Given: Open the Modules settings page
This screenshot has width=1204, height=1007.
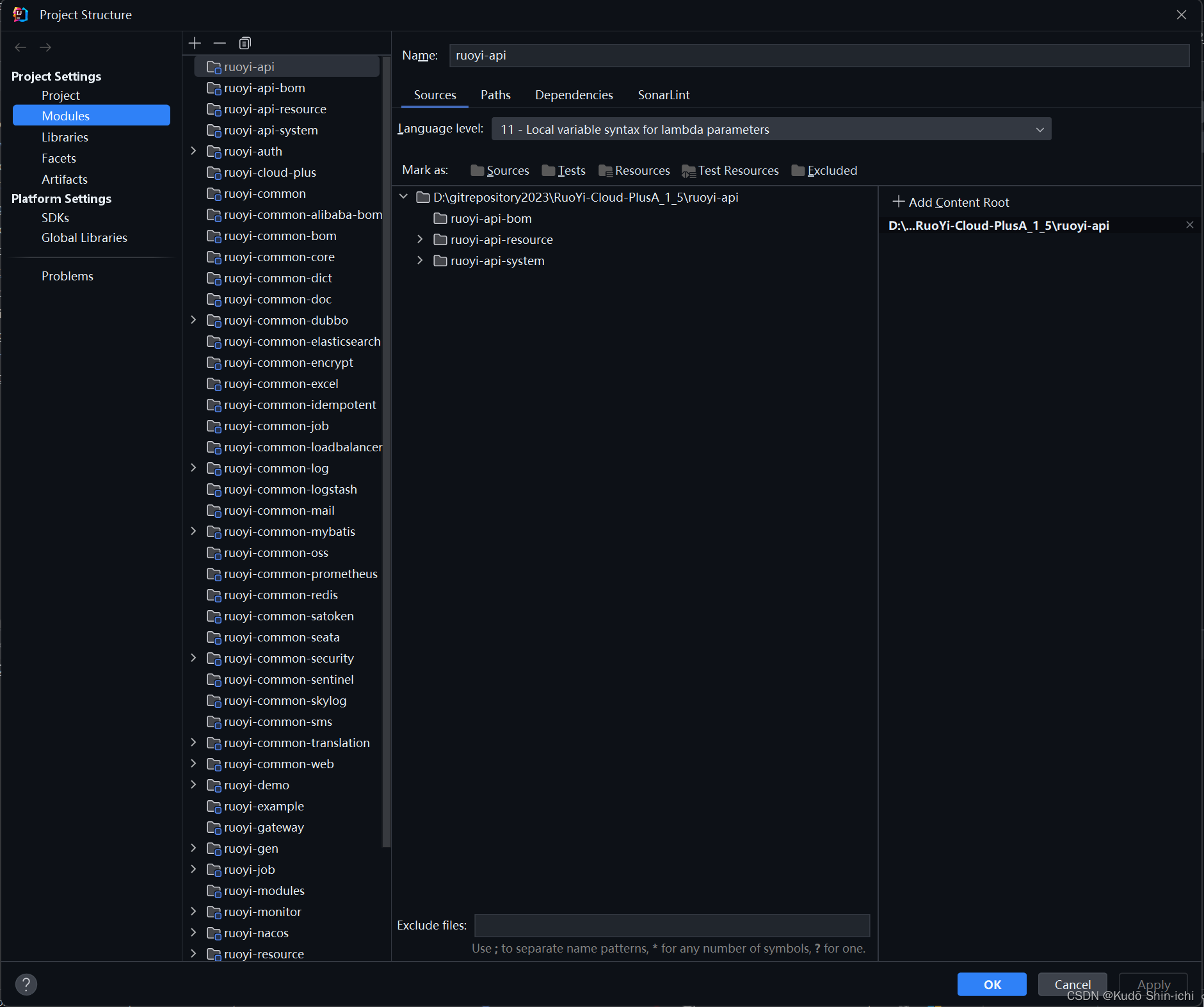Looking at the screenshot, I should (x=92, y=115).
